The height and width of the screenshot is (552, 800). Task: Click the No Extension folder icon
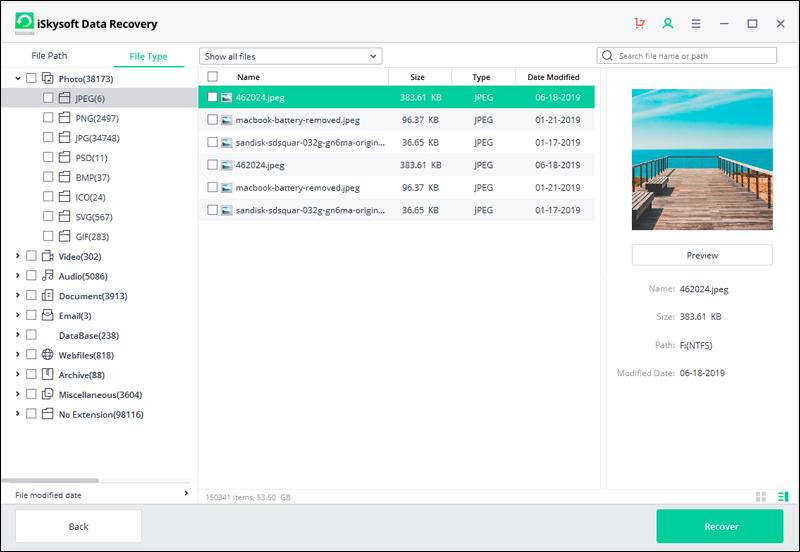pyautogui.click(x=47, y=414)
